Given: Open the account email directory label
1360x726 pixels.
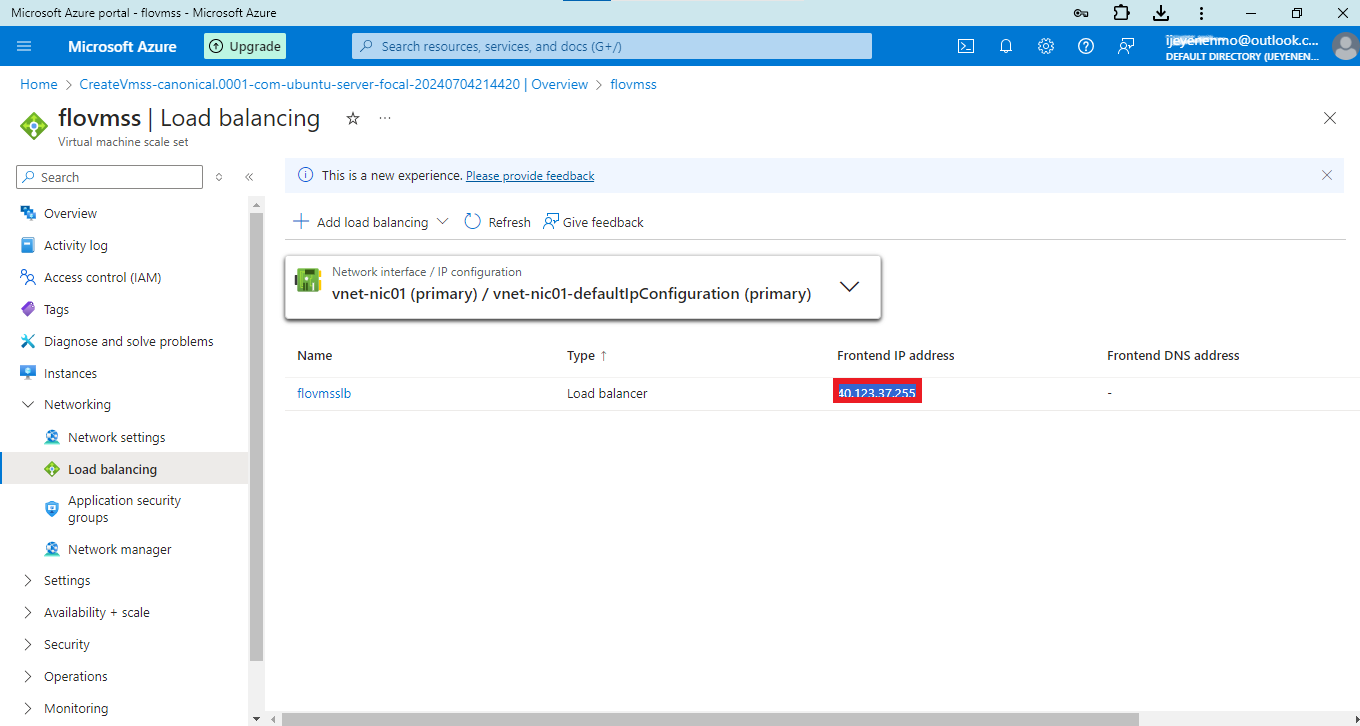Looking at the screenshot, I should pos(1242,46).
